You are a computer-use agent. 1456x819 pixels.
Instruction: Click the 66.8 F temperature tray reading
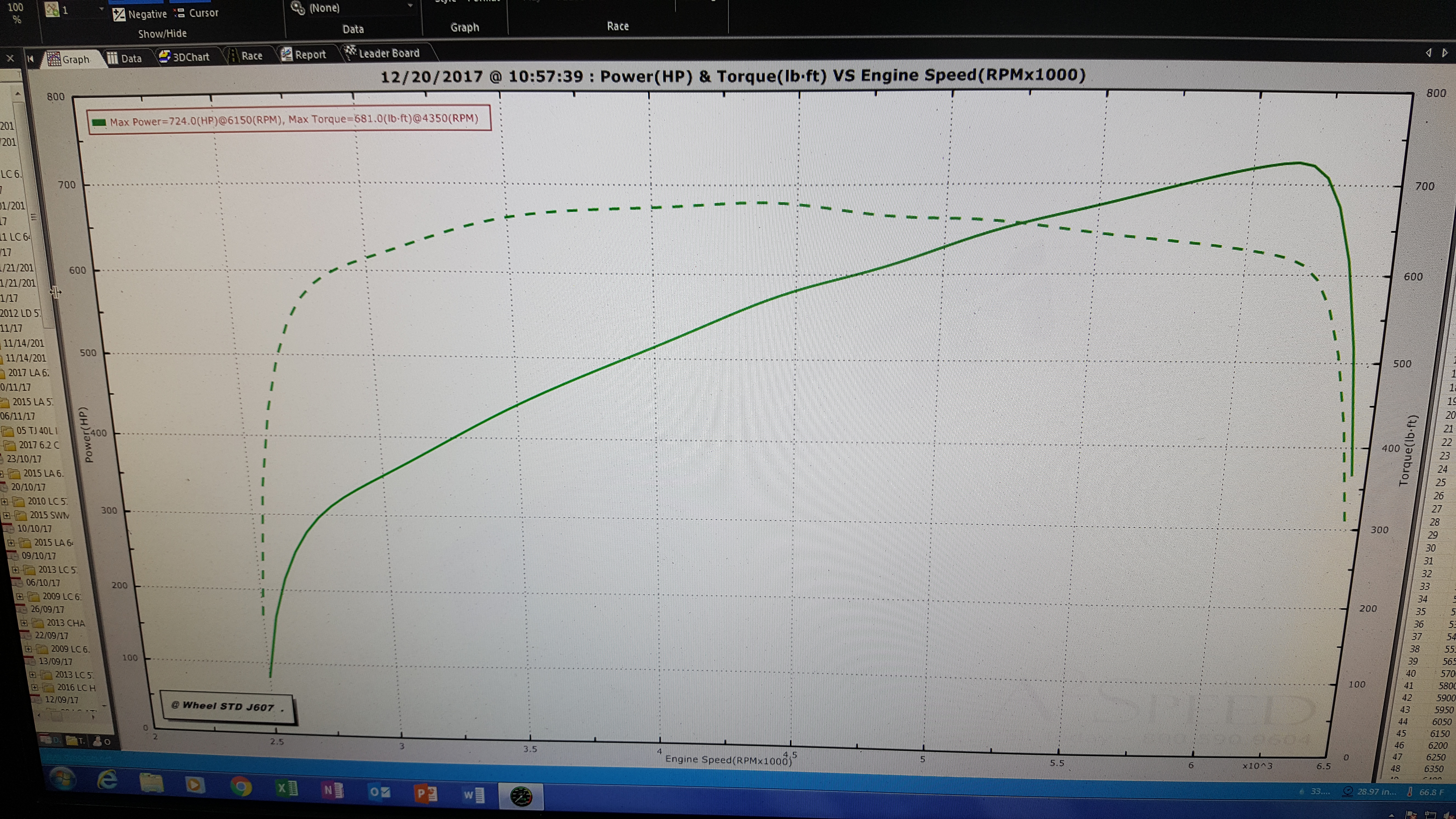[1426, 792]
